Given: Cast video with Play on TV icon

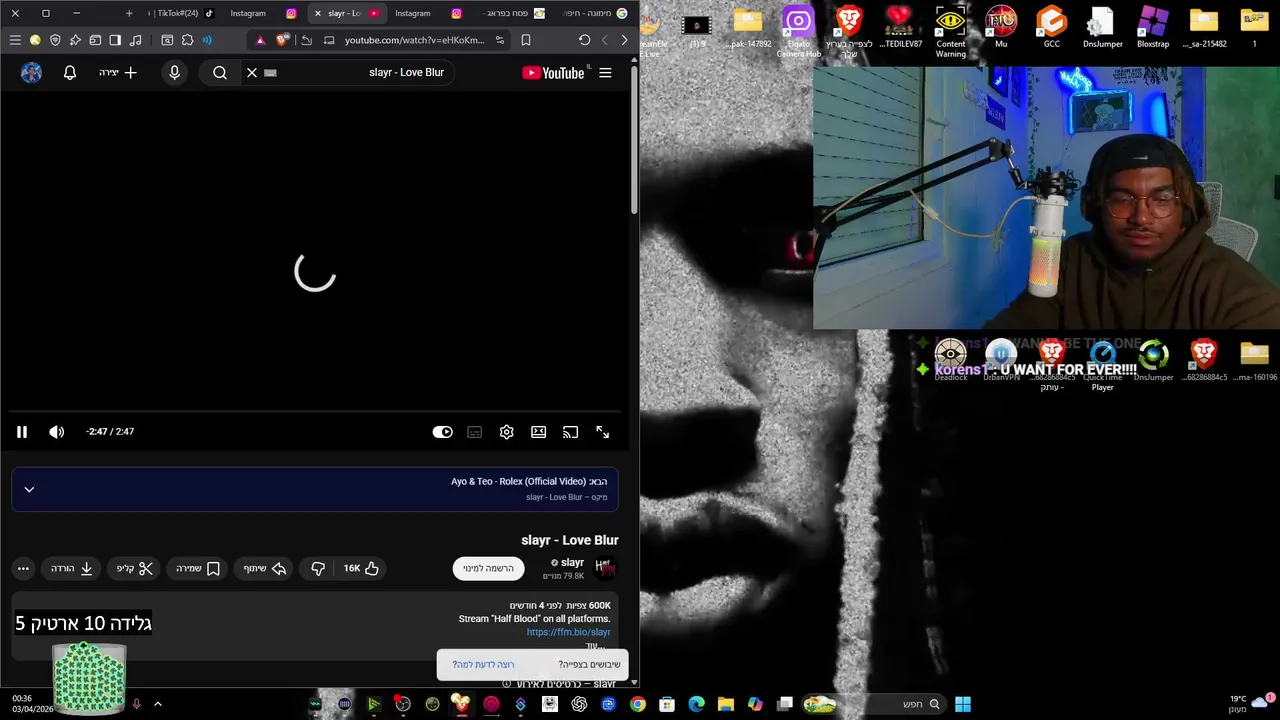Looking at the screenshot, I should click(x=571, y=432).
